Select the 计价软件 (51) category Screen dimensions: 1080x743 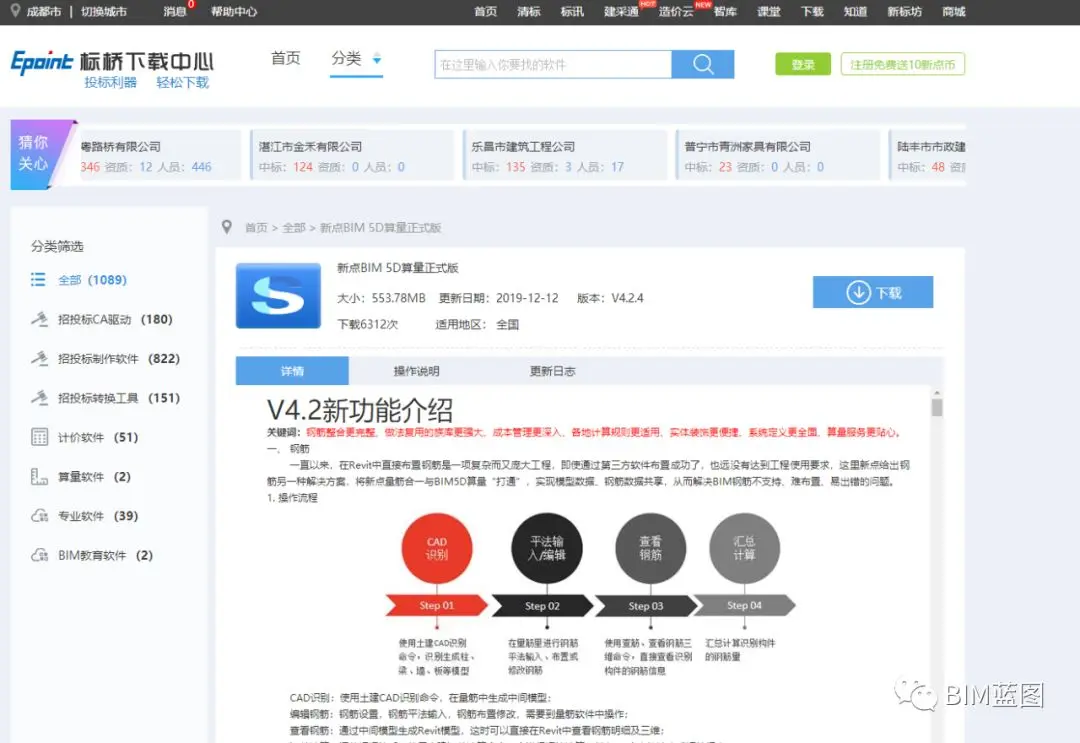click(98, 437)
